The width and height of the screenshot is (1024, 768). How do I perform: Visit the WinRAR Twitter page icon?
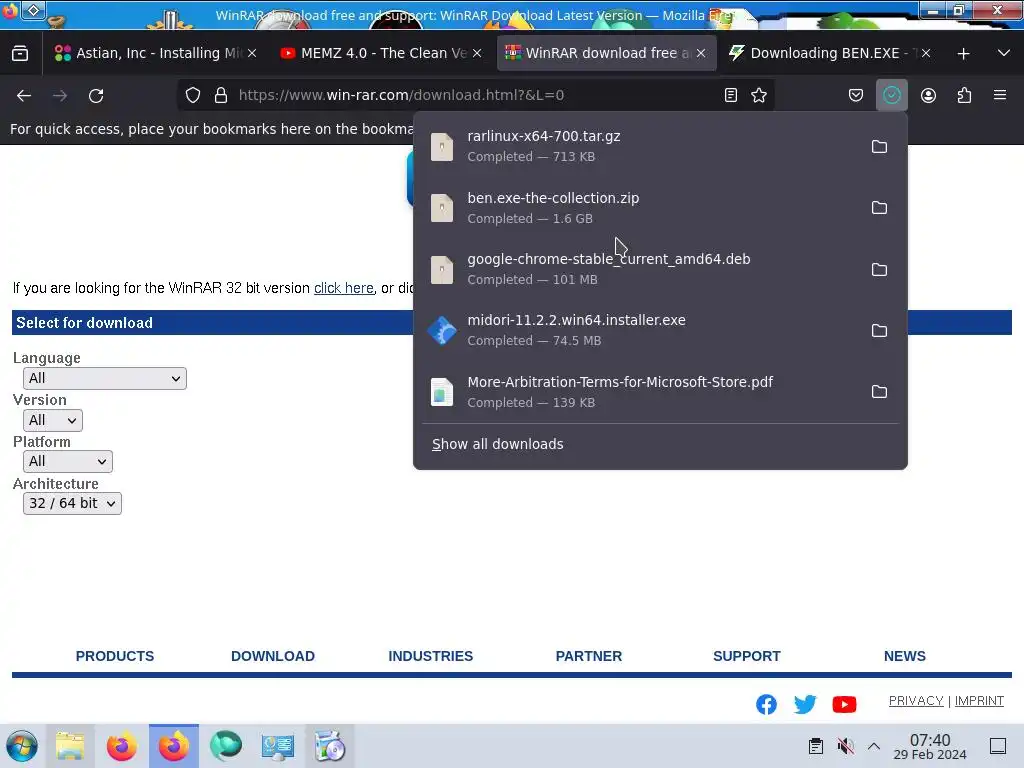[x=805, y=704]
